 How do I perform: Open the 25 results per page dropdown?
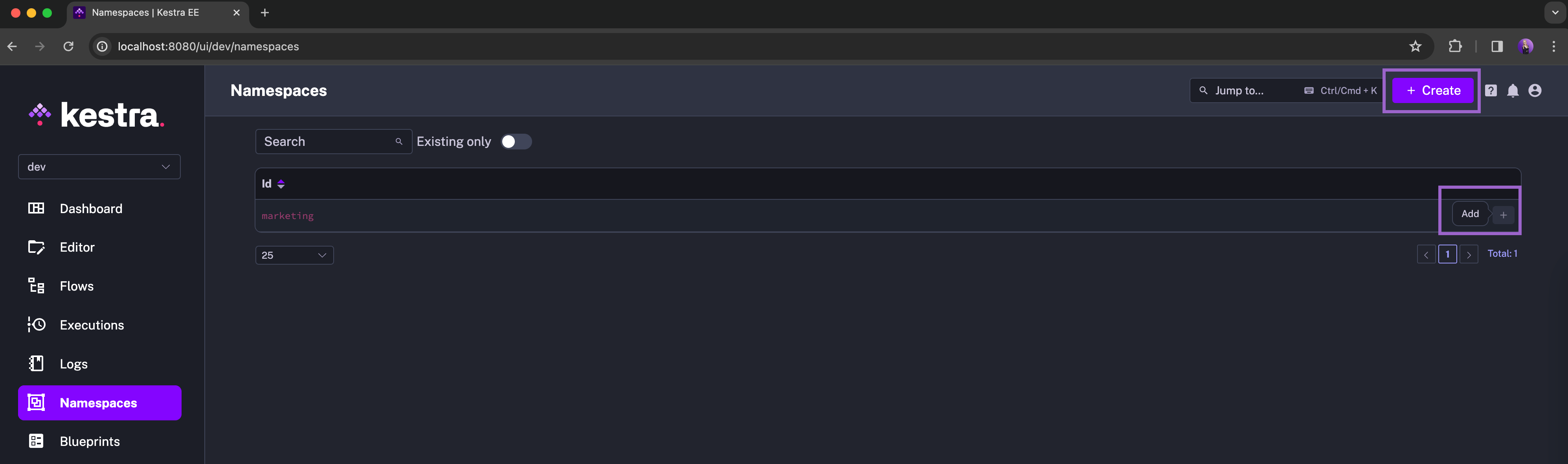tap(294, 254)
